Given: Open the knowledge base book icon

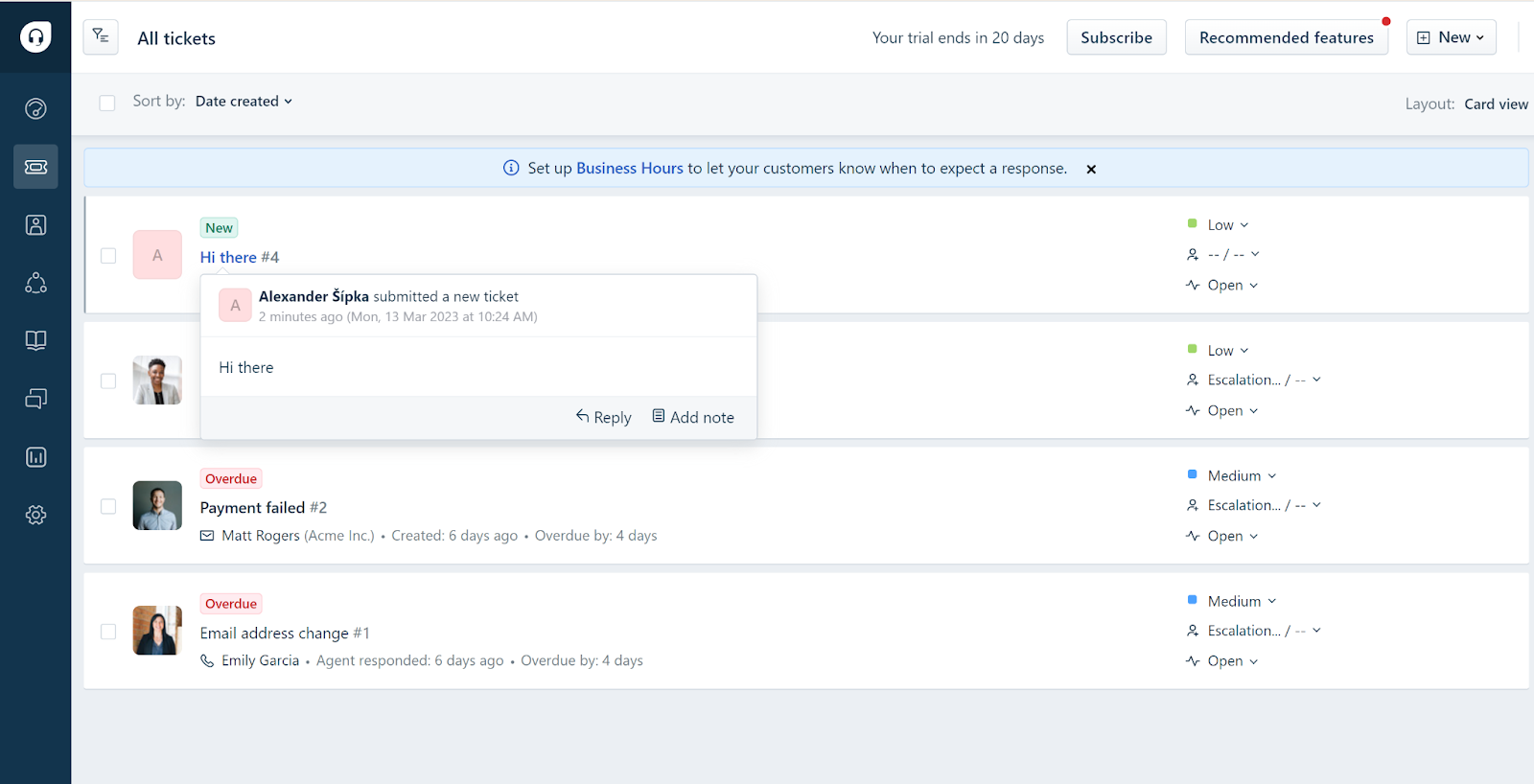Looking at the screenshot, I should point(35,340).
